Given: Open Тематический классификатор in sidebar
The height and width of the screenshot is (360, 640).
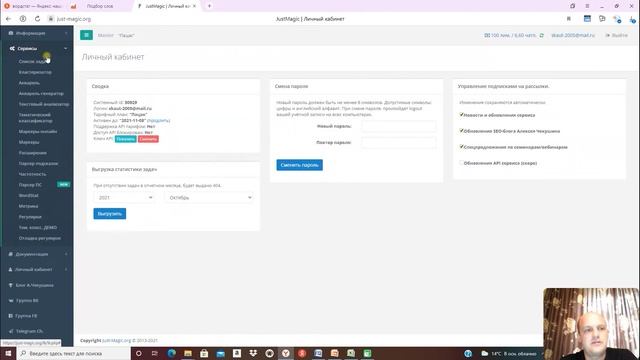Looking at the screenshot, I should coord(36,118).
